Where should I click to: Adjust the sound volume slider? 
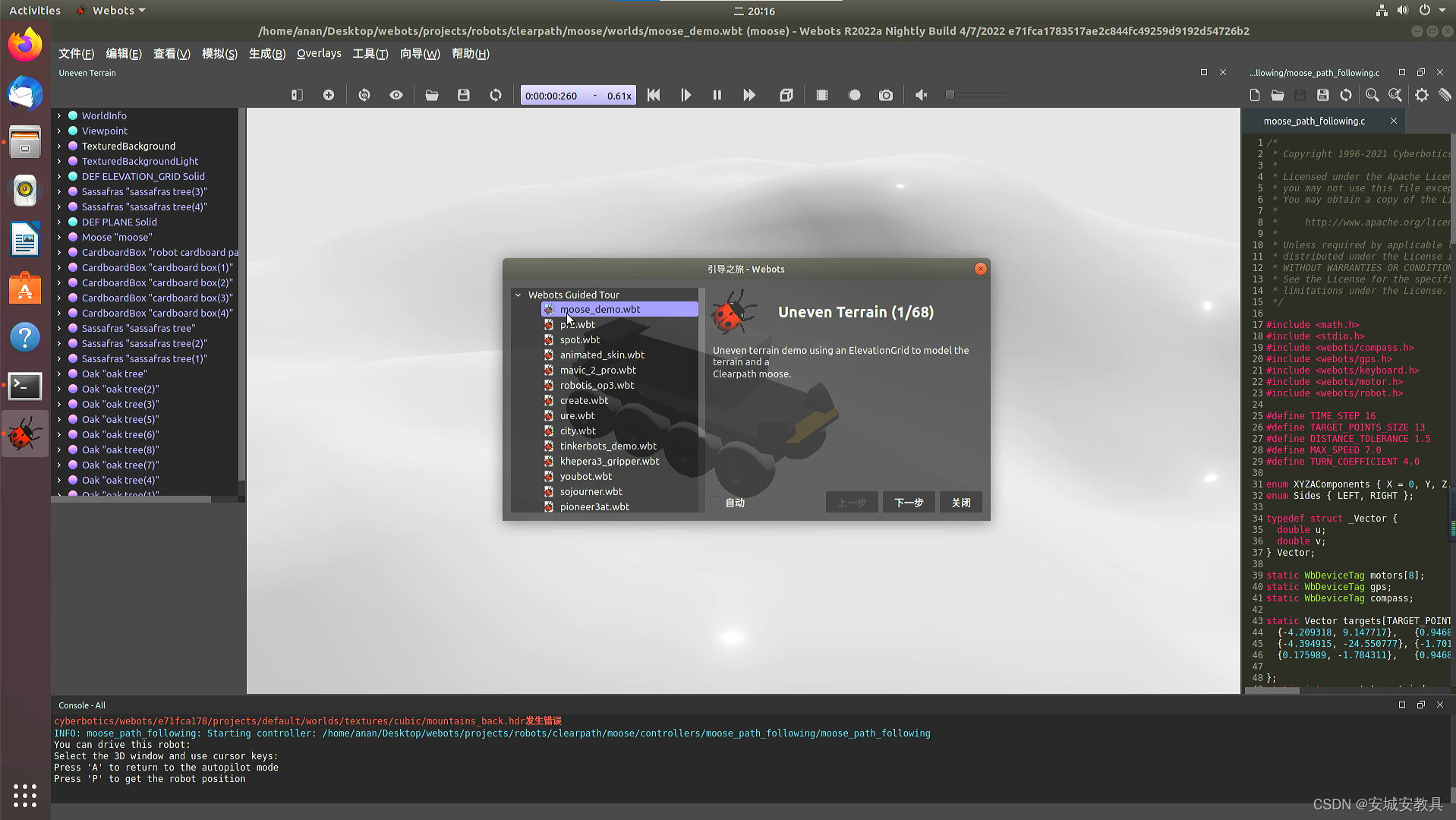point(977,95)
